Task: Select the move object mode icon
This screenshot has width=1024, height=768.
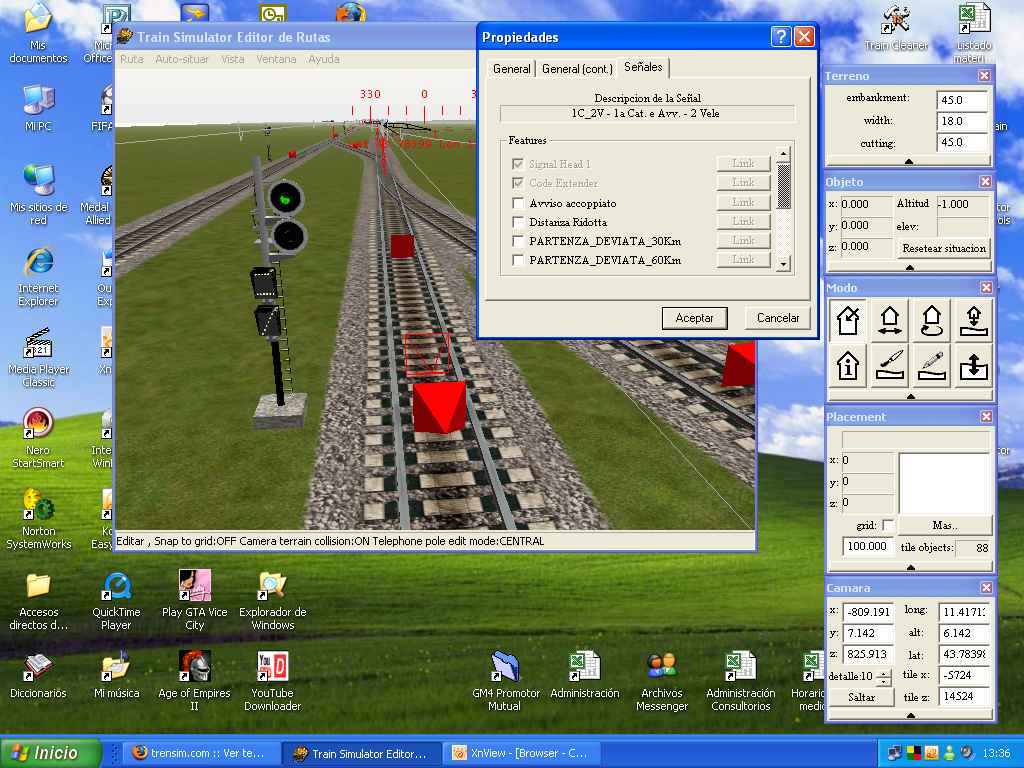Action: click(x=890, y=320)
